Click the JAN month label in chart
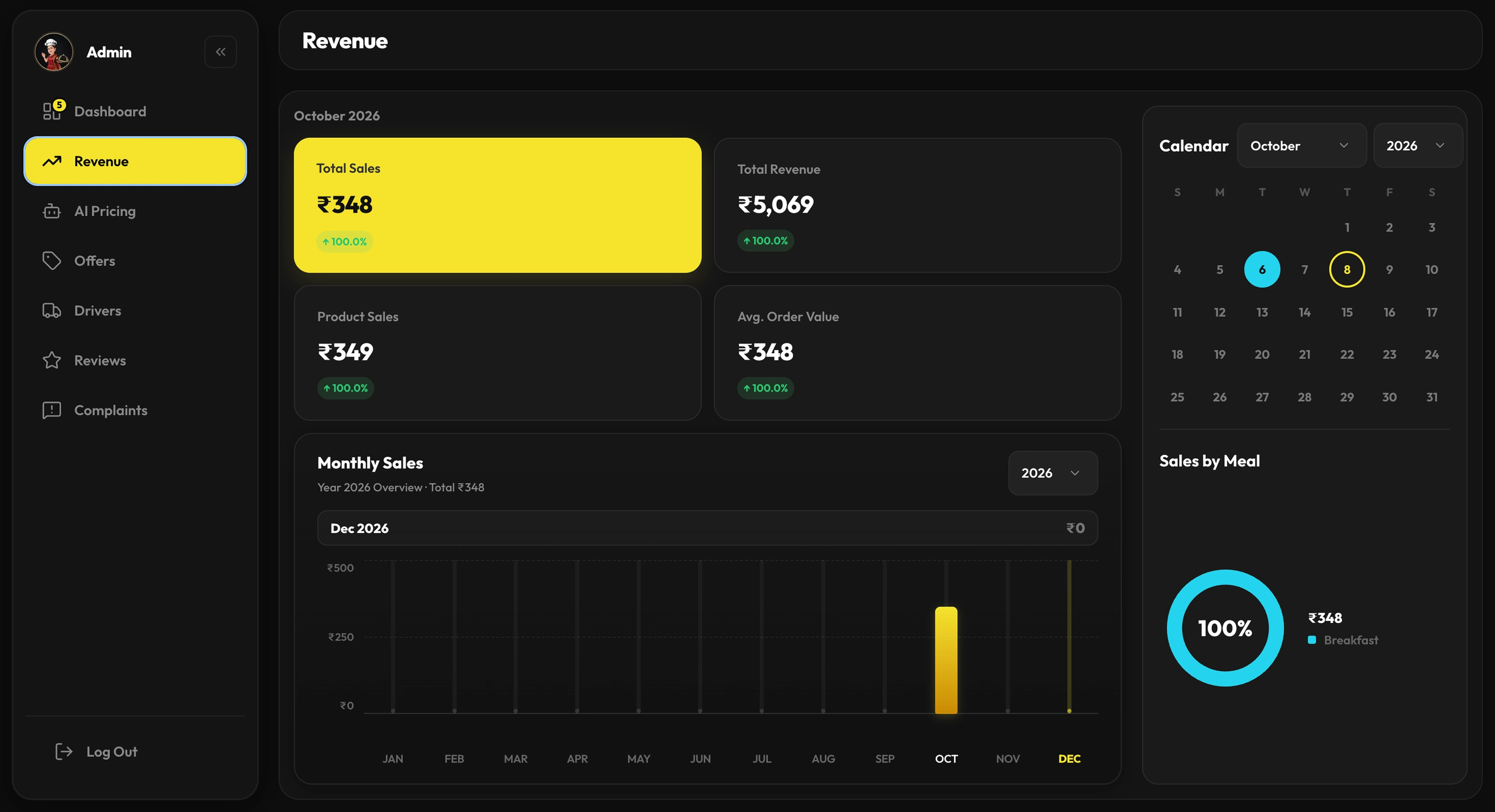Image resolution: width=1495 pixels, height=812 pixels. pyautogui.click(x=392, y=759)
